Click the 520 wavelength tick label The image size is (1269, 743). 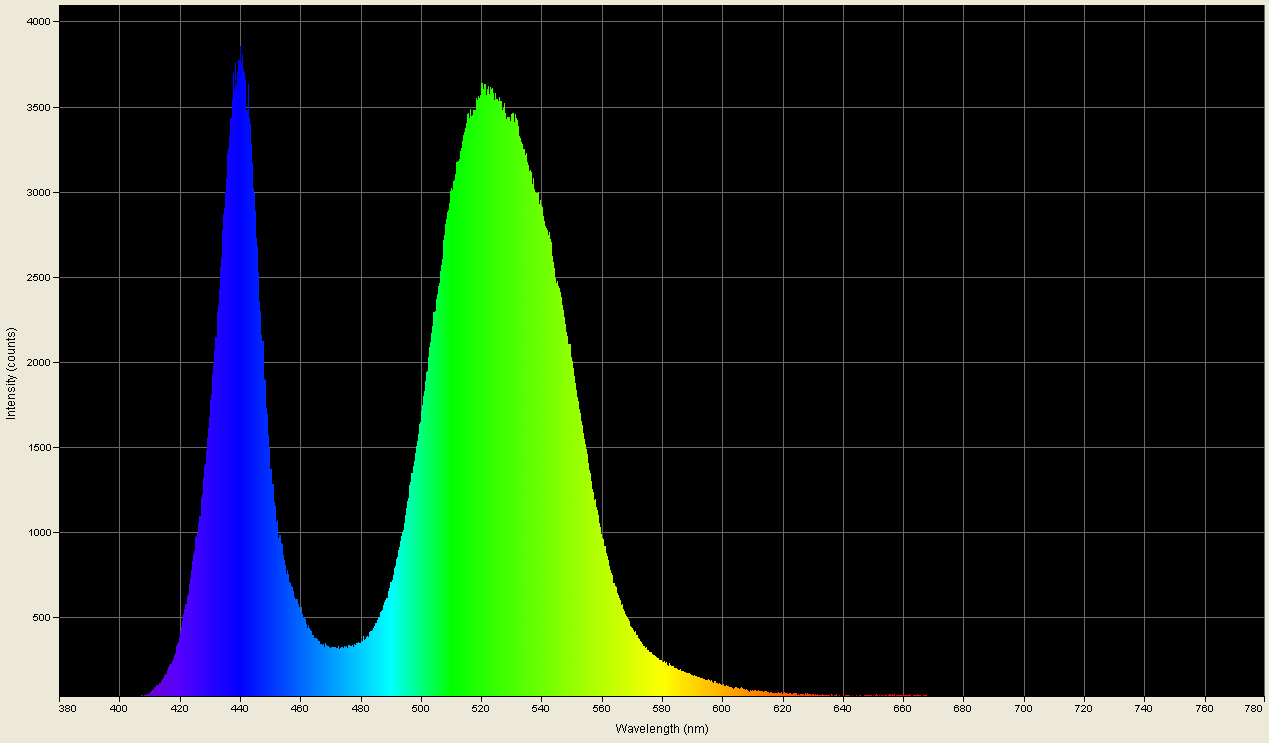click(x=479, y=707)
